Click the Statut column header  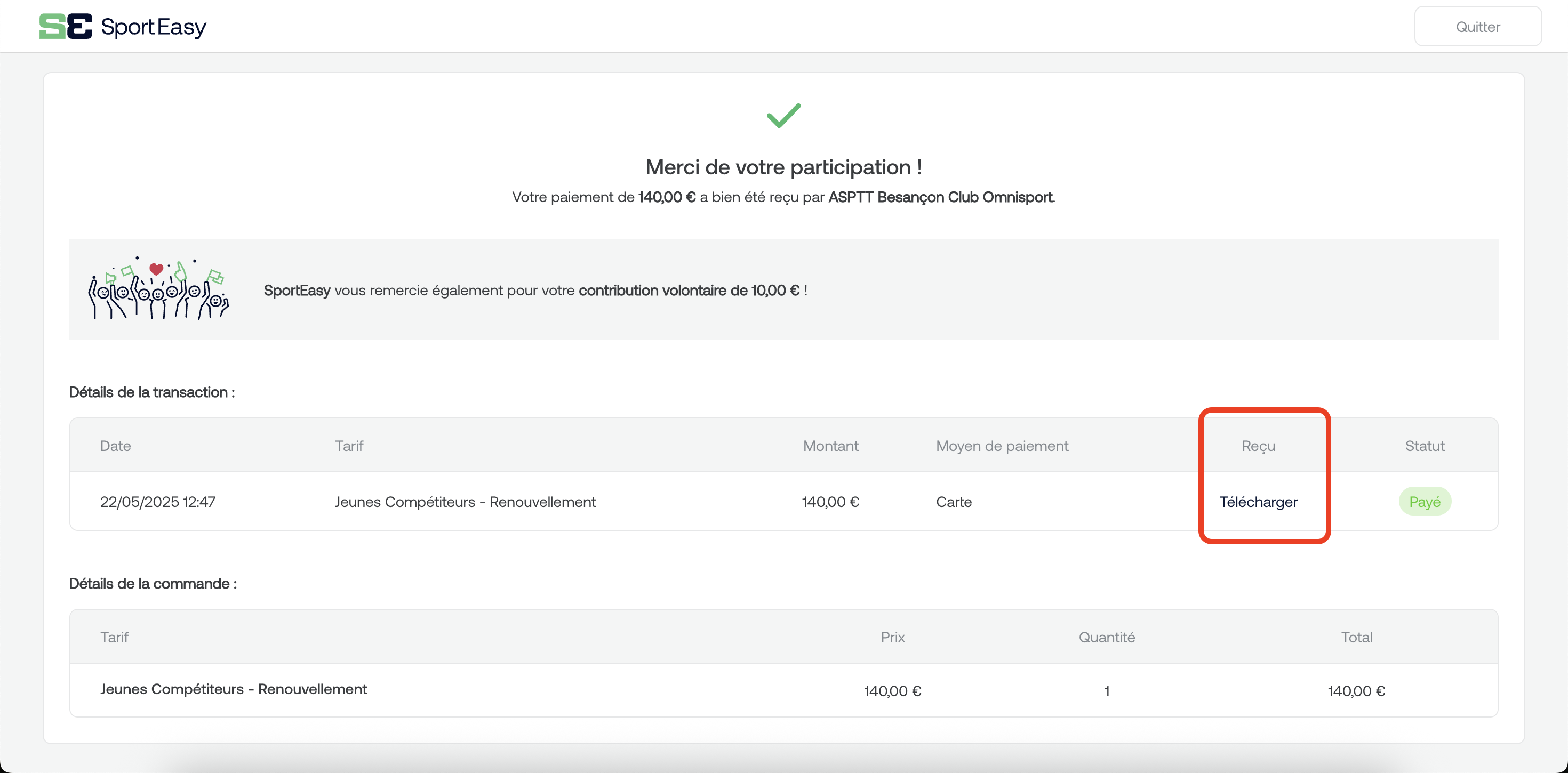[1425, 446]
